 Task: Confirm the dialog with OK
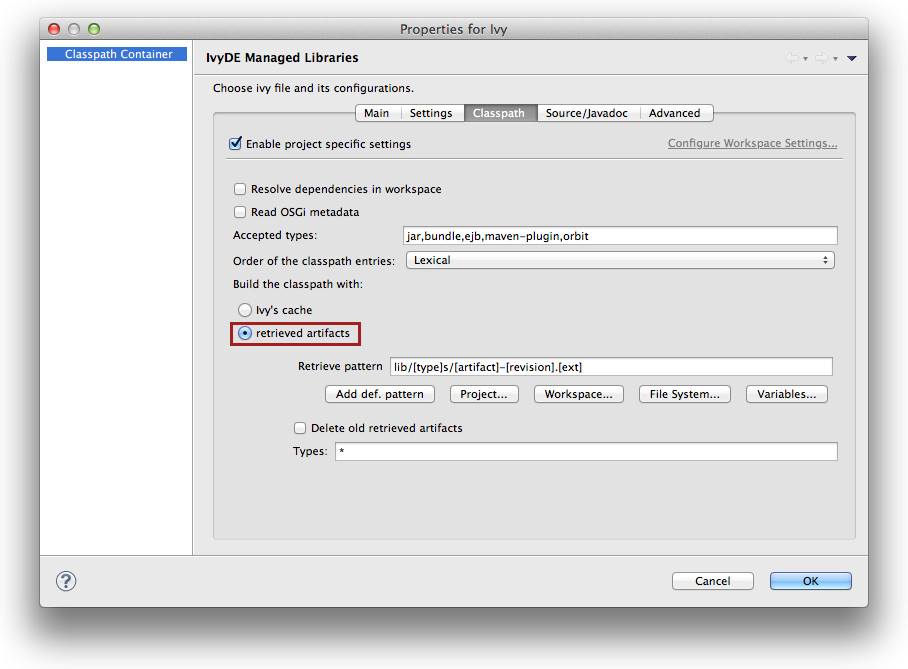point(810,581)
